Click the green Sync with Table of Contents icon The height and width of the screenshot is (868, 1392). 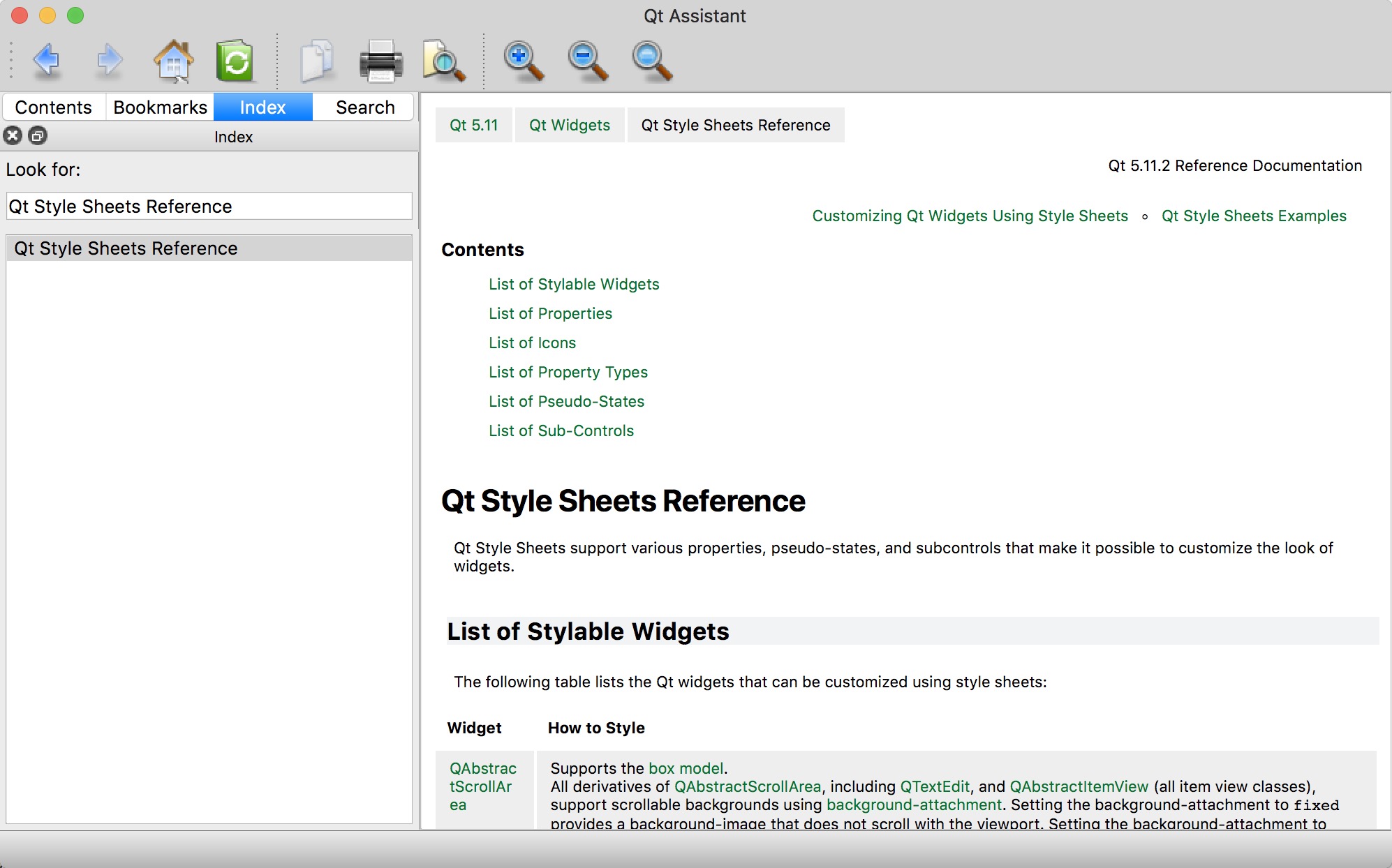tap(235, 61)
